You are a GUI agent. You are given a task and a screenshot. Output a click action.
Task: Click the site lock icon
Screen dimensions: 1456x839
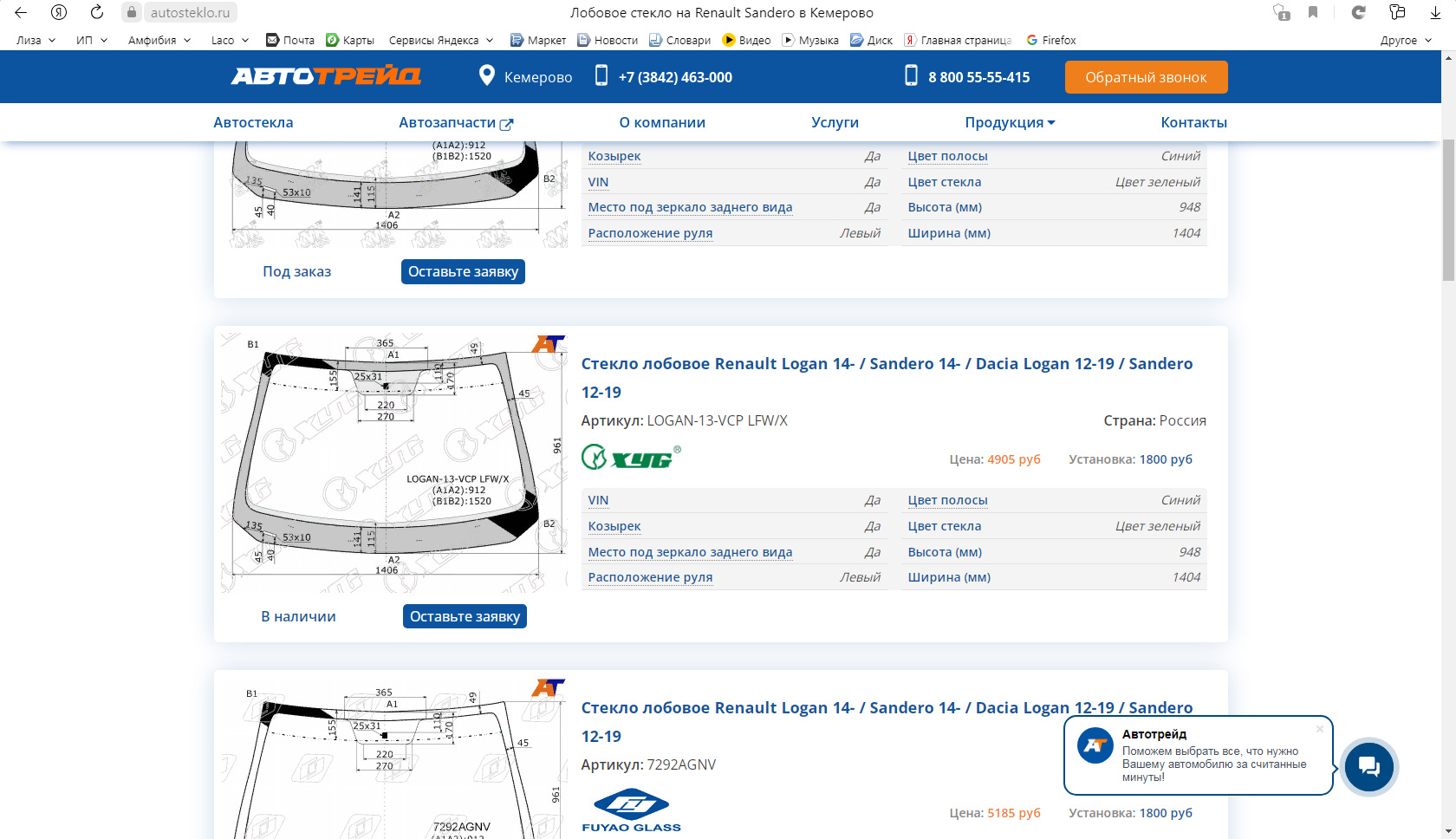point(132,12)
